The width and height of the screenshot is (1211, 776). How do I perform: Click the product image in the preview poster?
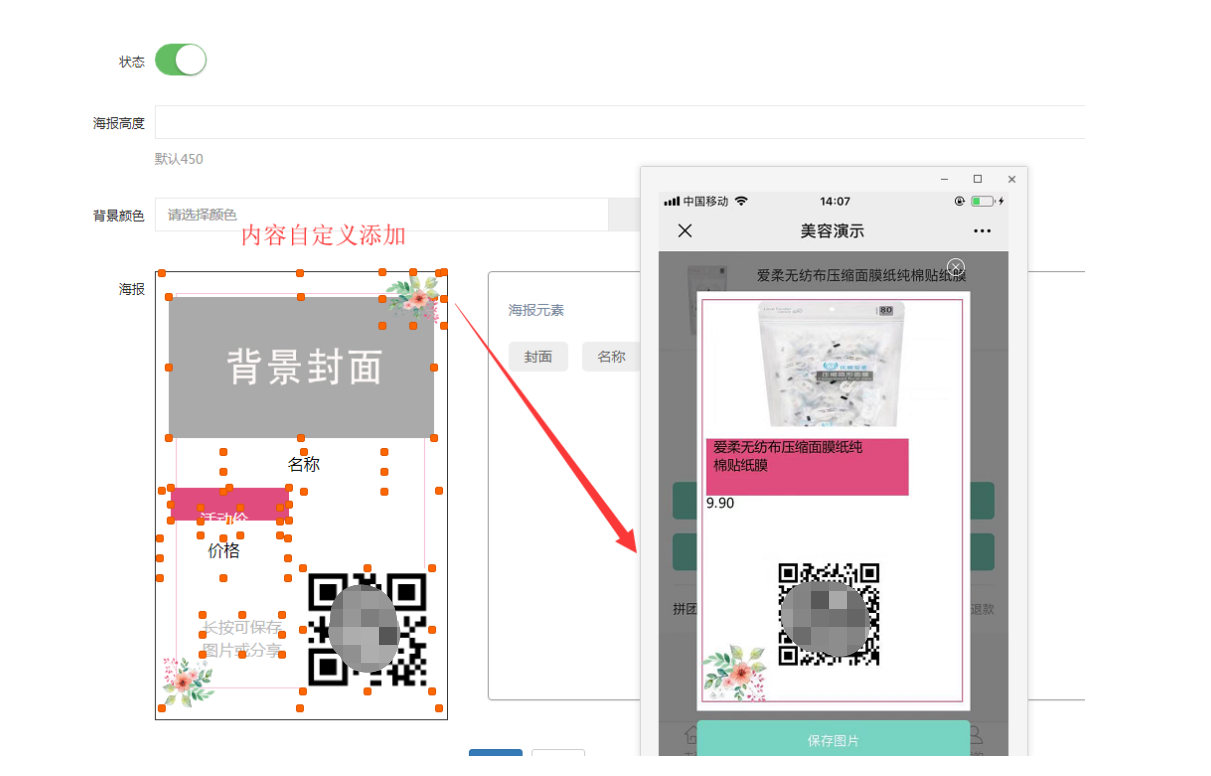pyautogui.click(x=832, y=364)
